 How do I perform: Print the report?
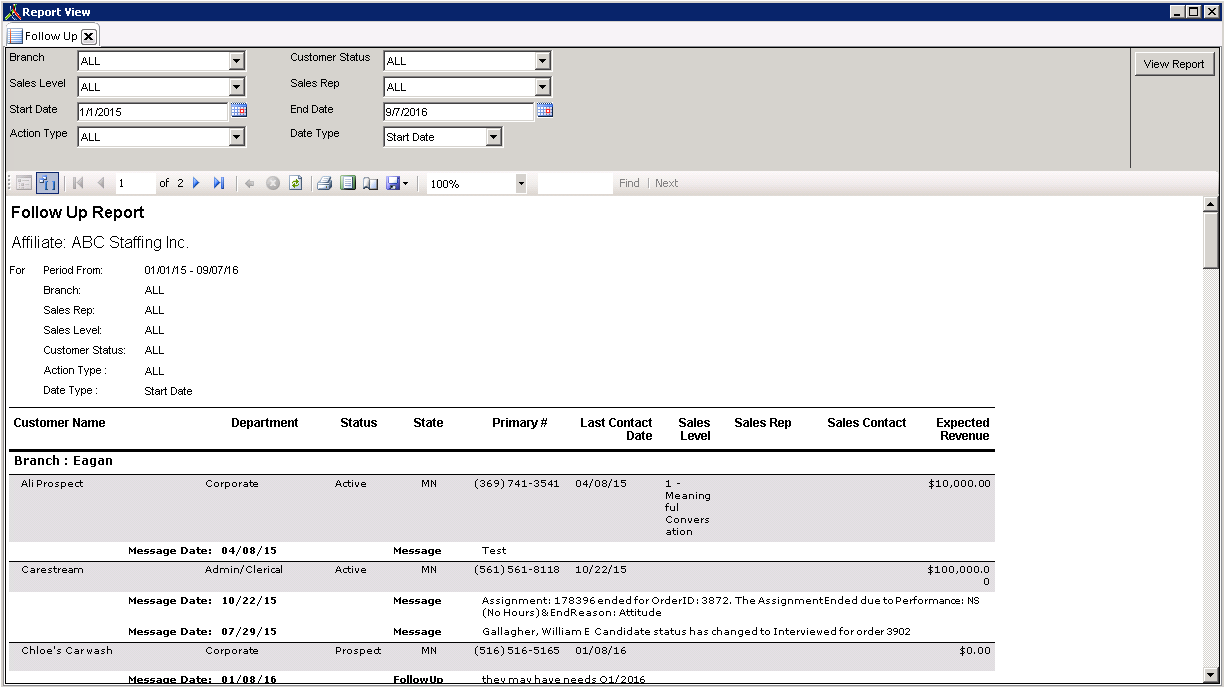(325, 183)
